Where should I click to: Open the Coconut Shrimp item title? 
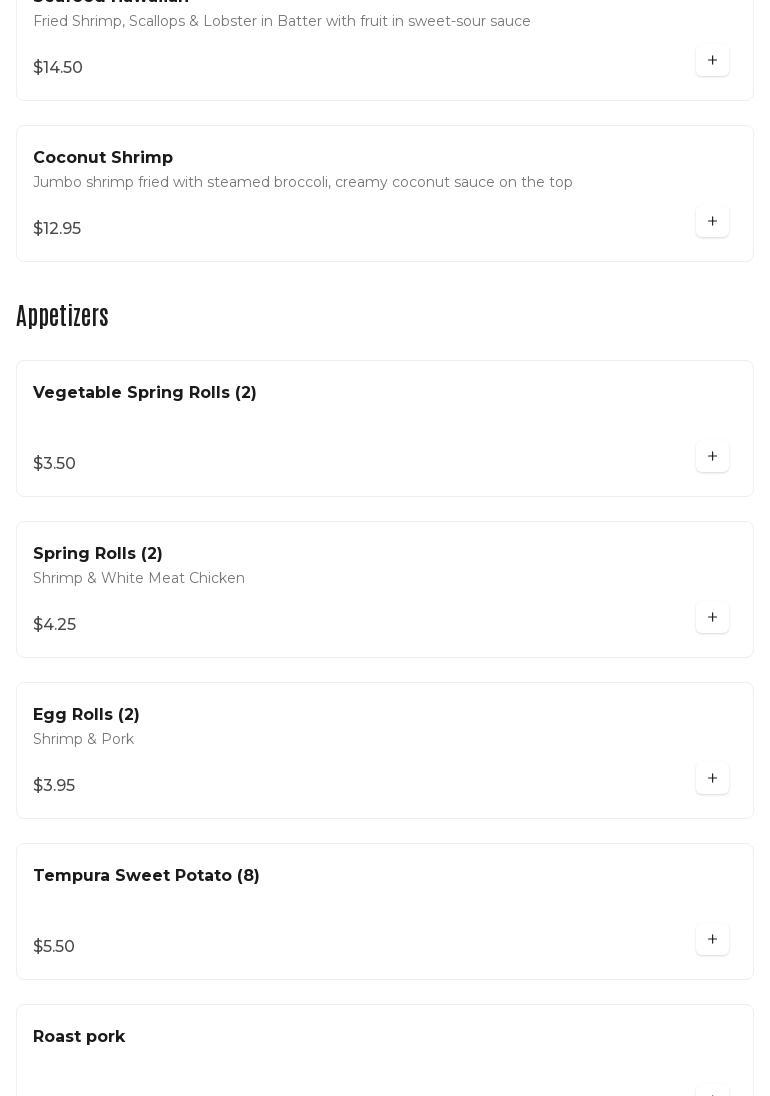[x=103, y=158]
